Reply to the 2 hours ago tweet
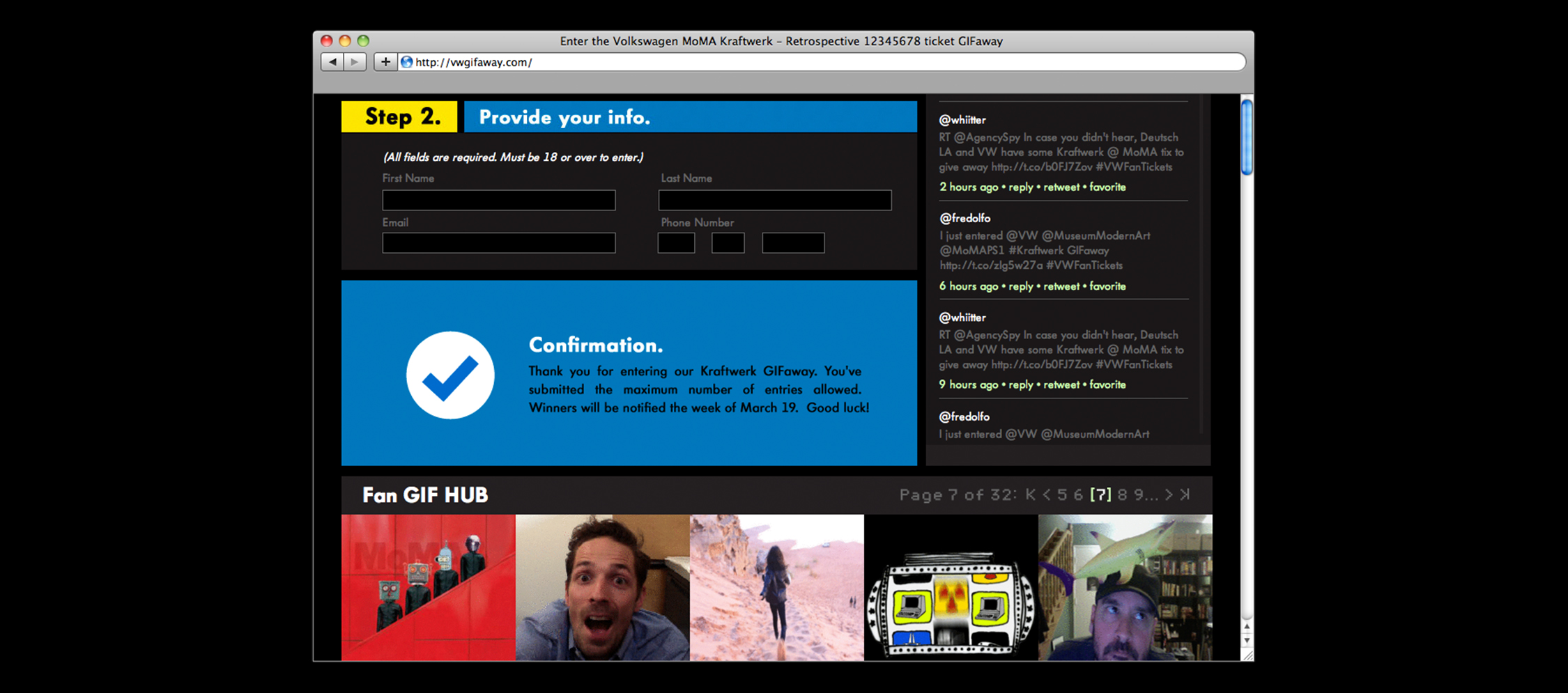The height and width of the screenshot is (693, 1568). [x=1021, y=187]
